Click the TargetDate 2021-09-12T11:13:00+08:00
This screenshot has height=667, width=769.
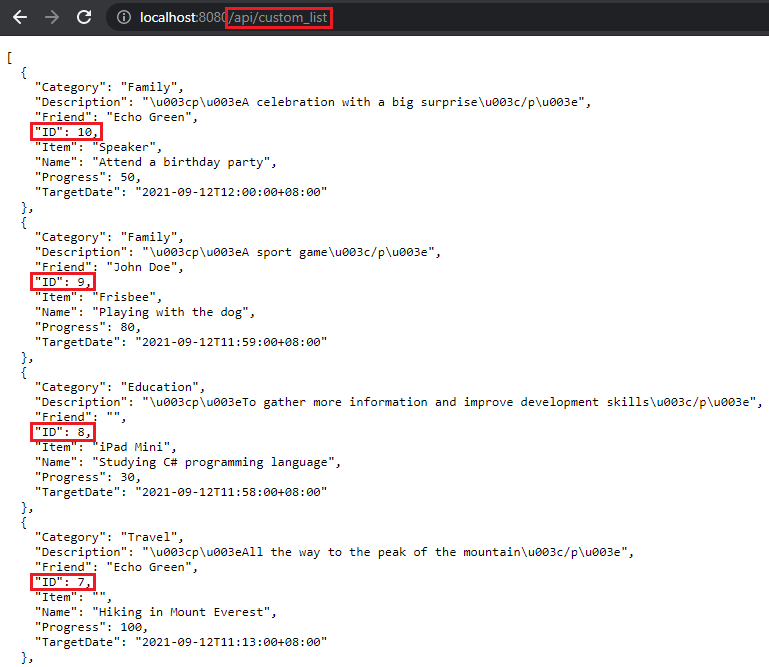pos(231,642)
